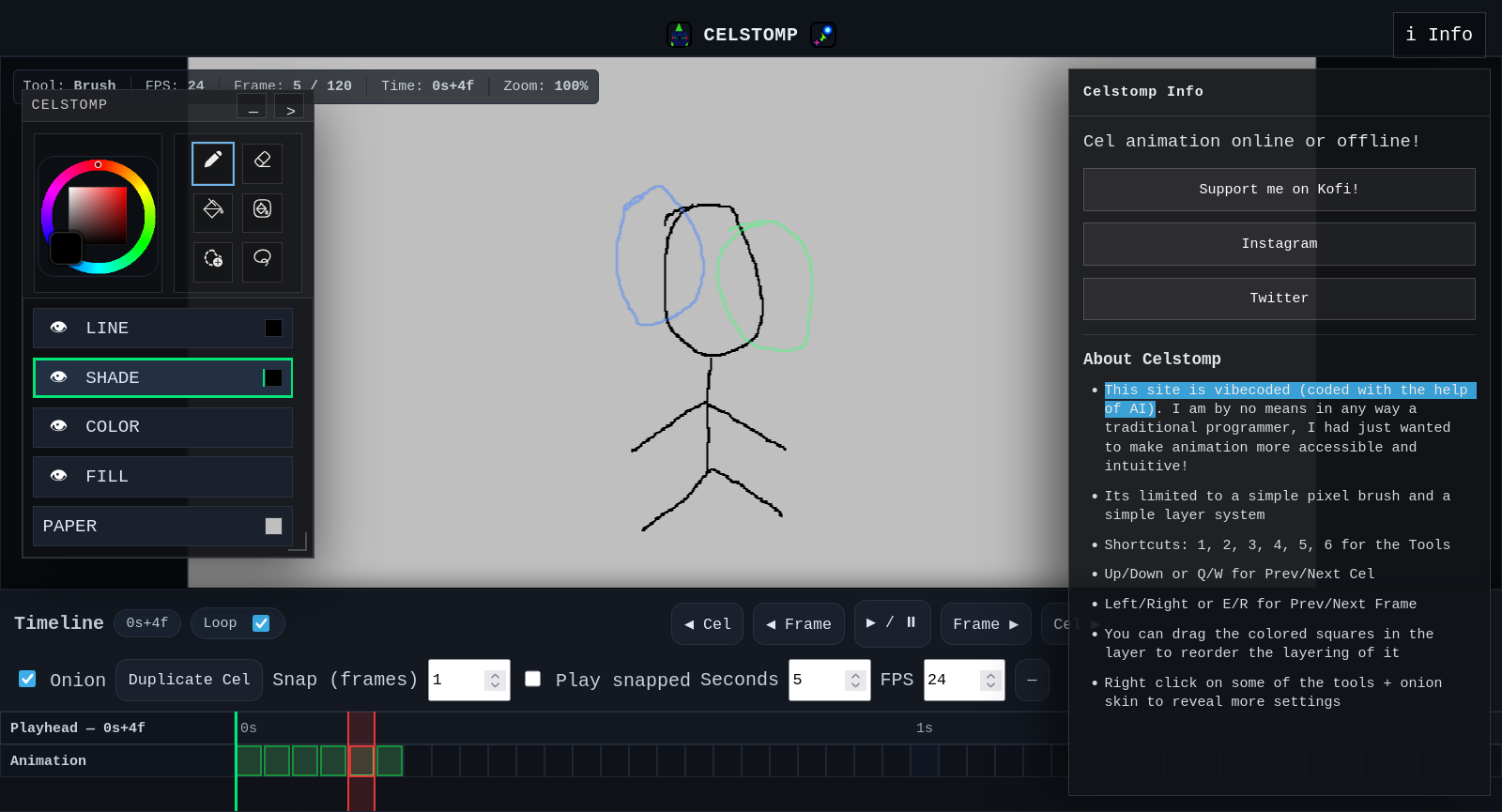1502x812 pixels.
Task: Select the rounded-square fill eraser tool
Action: (262, 212)
